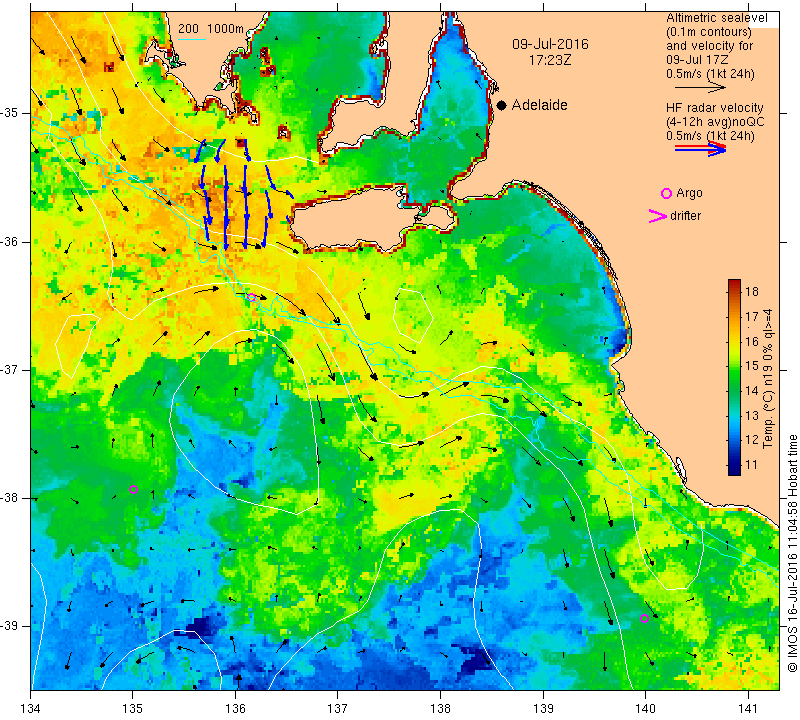The height and width of the screenshot is (720, 800).
Task: Click the time text 17:23Z
Action: pos(550,60)
